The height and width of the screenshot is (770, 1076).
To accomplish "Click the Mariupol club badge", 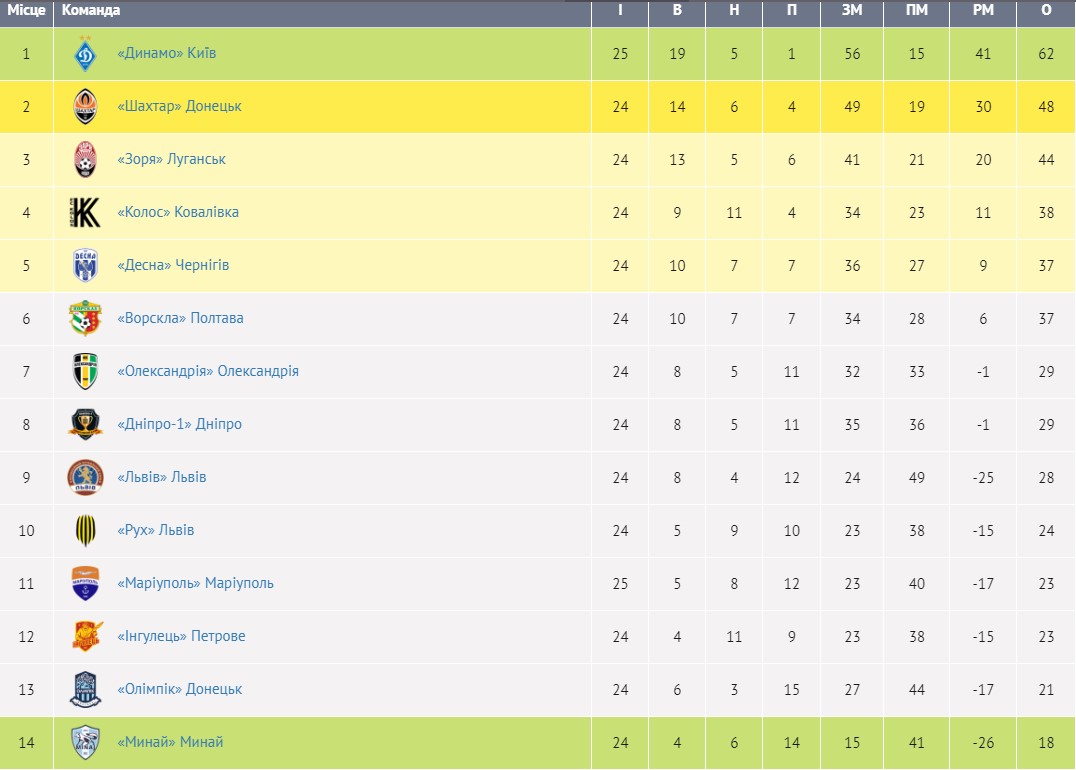I will click(x=85, y=584).
